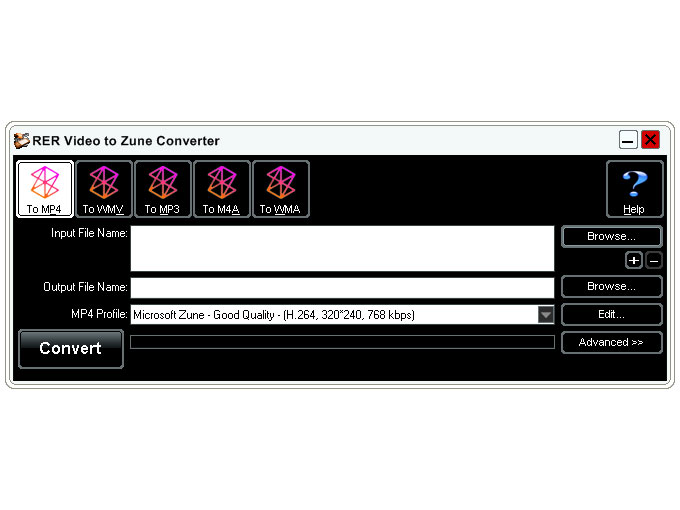Start conversion with Convert button
The width and height of the screenshot is (680, 510).
coord(71,349)
